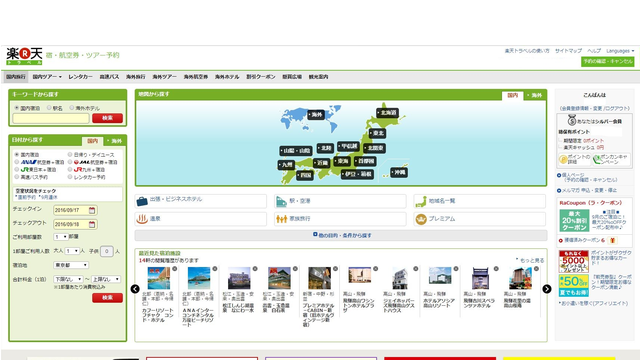Expand search by other purposes and conditions
Screen dimensions: 640x360
342,235
